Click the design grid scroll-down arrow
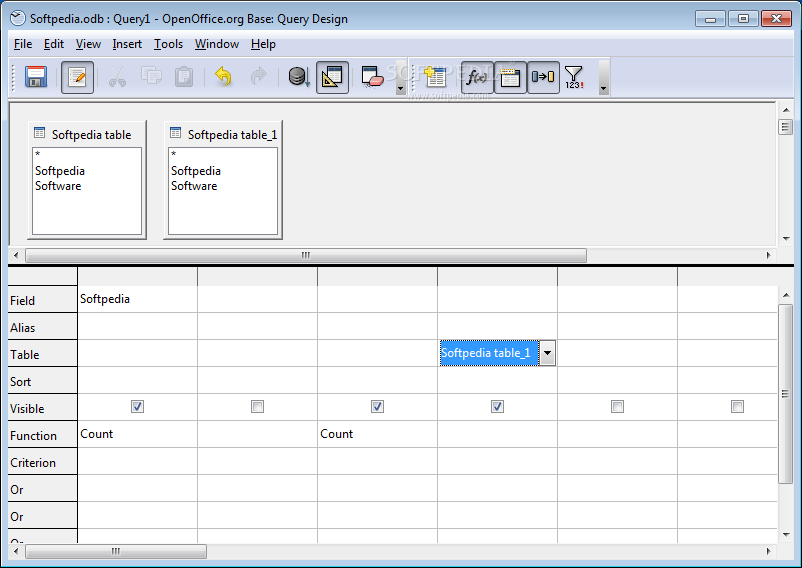 [x=786, y=535]
